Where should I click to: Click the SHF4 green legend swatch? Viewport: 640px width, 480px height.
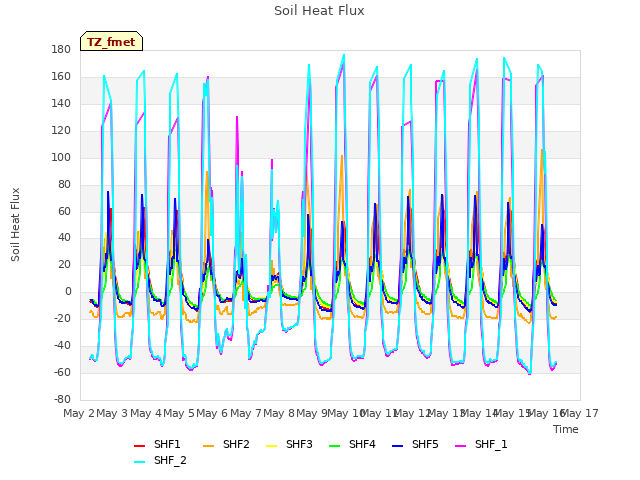(x=334, y=446)
